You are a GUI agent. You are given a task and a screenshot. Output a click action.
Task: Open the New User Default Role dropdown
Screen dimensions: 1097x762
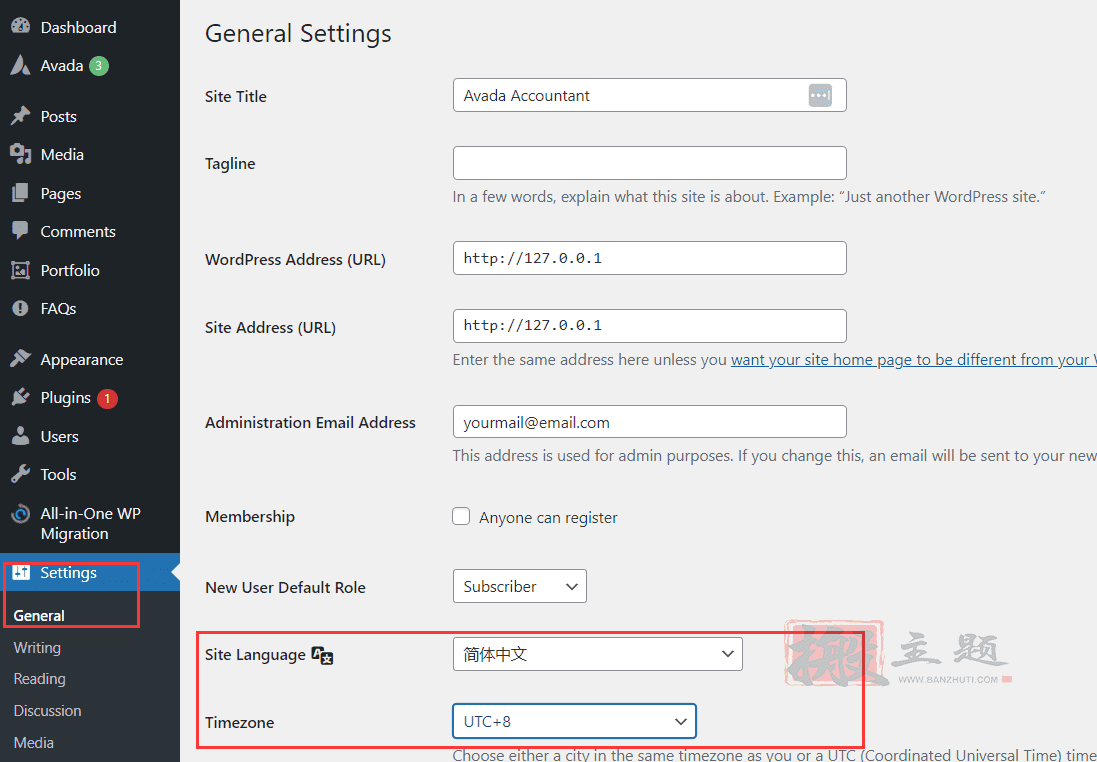[x=520, y=586]
